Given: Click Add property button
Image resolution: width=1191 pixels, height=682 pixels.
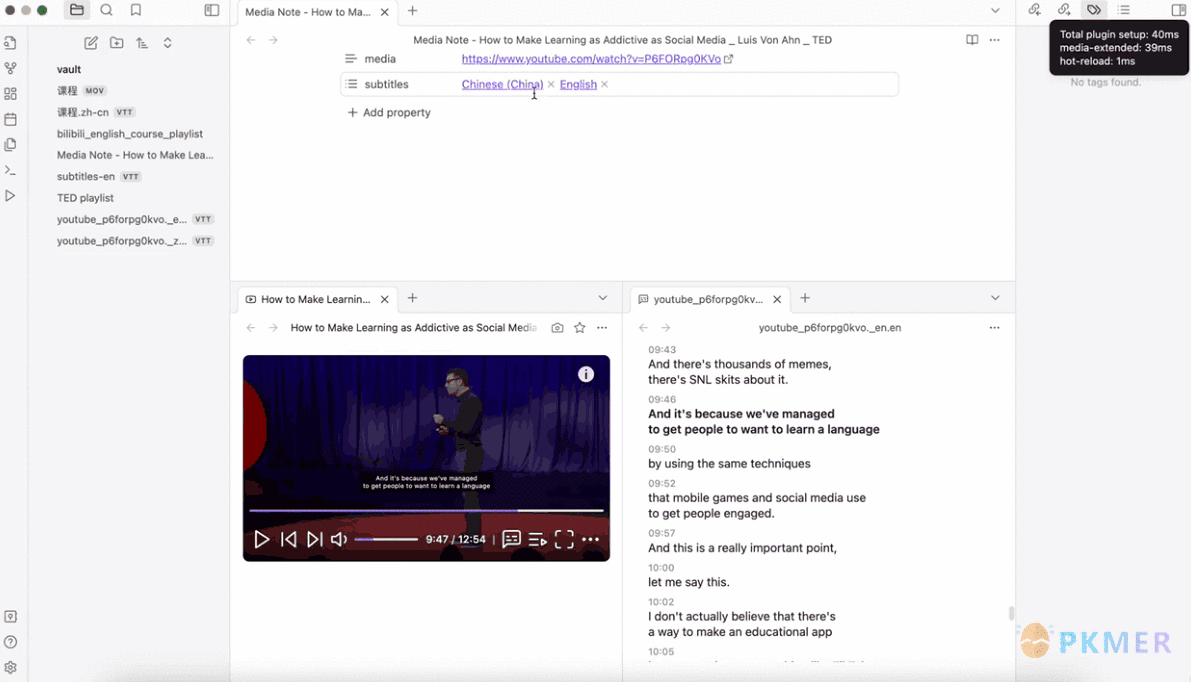Looking at the screenshot, I should point(389,112).
